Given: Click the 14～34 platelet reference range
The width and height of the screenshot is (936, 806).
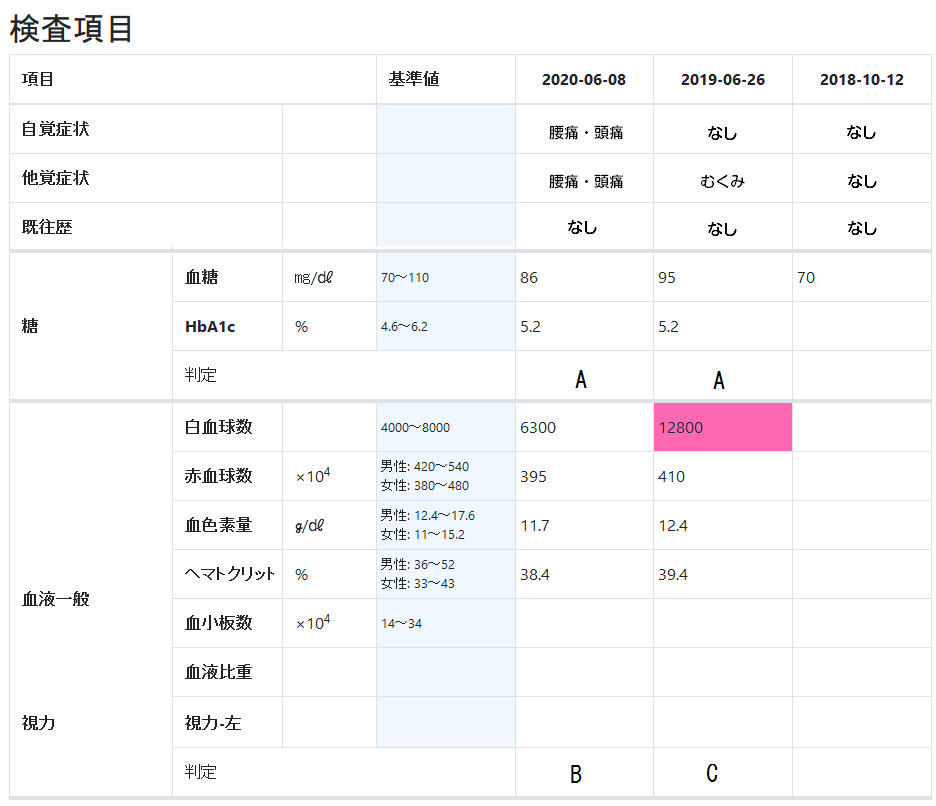Looking at the screenshot, I should point(401,624).
